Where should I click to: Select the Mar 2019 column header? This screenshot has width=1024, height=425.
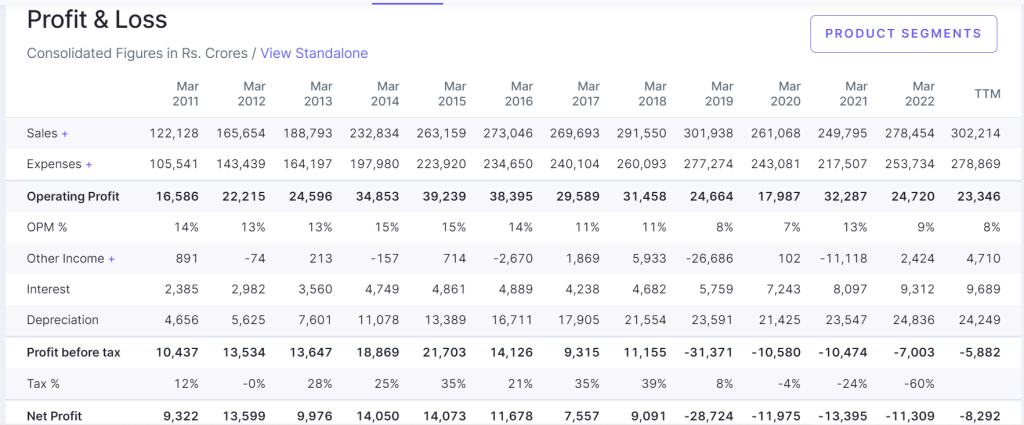720,94
